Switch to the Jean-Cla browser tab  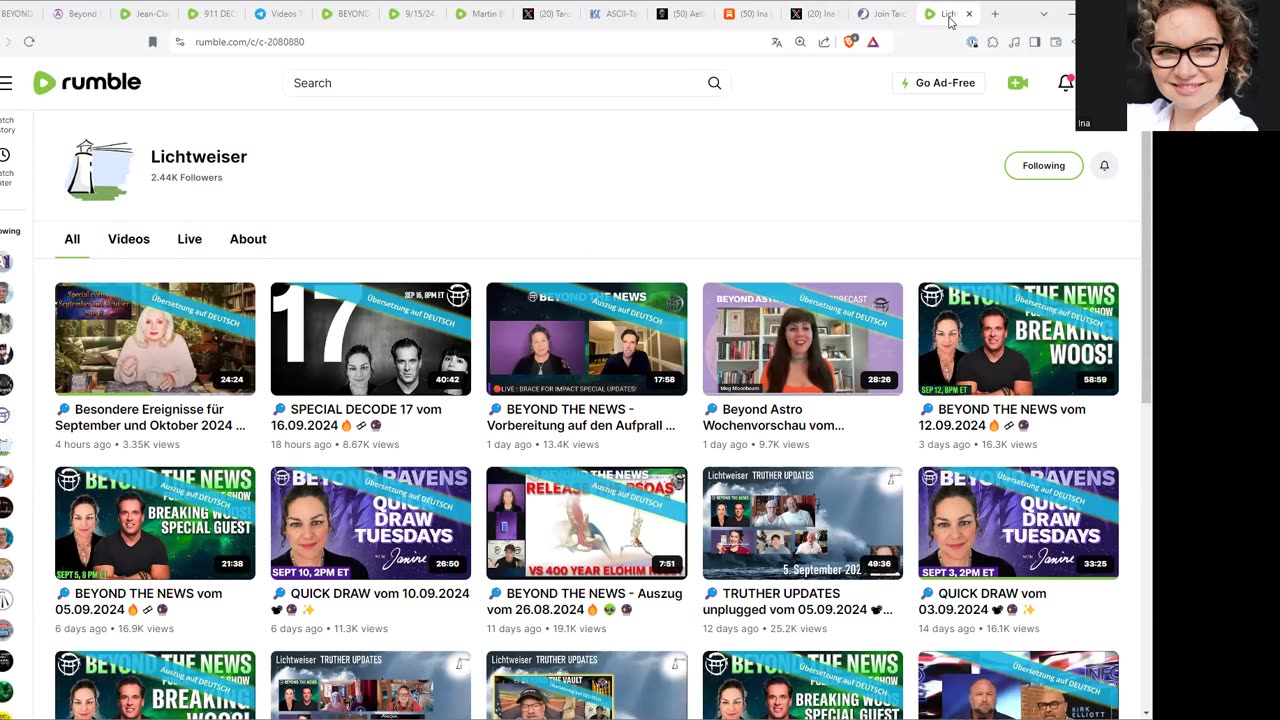coord(143,14)
